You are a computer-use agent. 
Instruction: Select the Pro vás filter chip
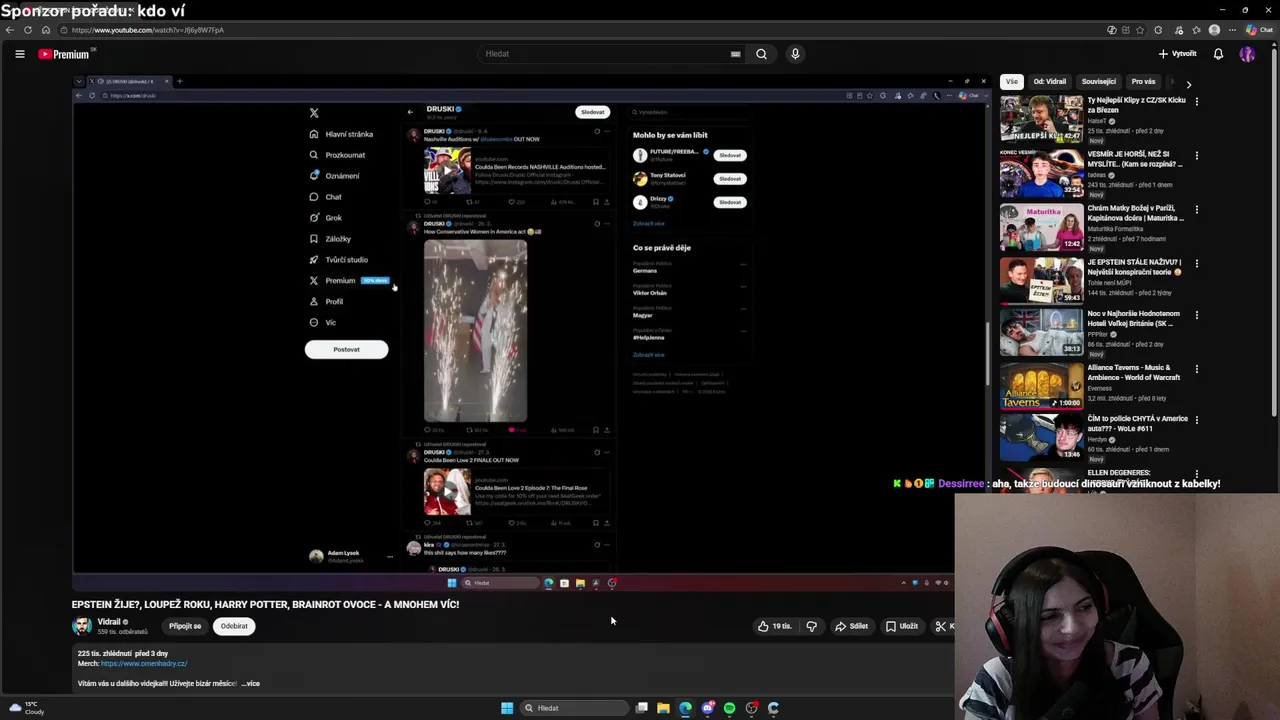(1143, 82)
